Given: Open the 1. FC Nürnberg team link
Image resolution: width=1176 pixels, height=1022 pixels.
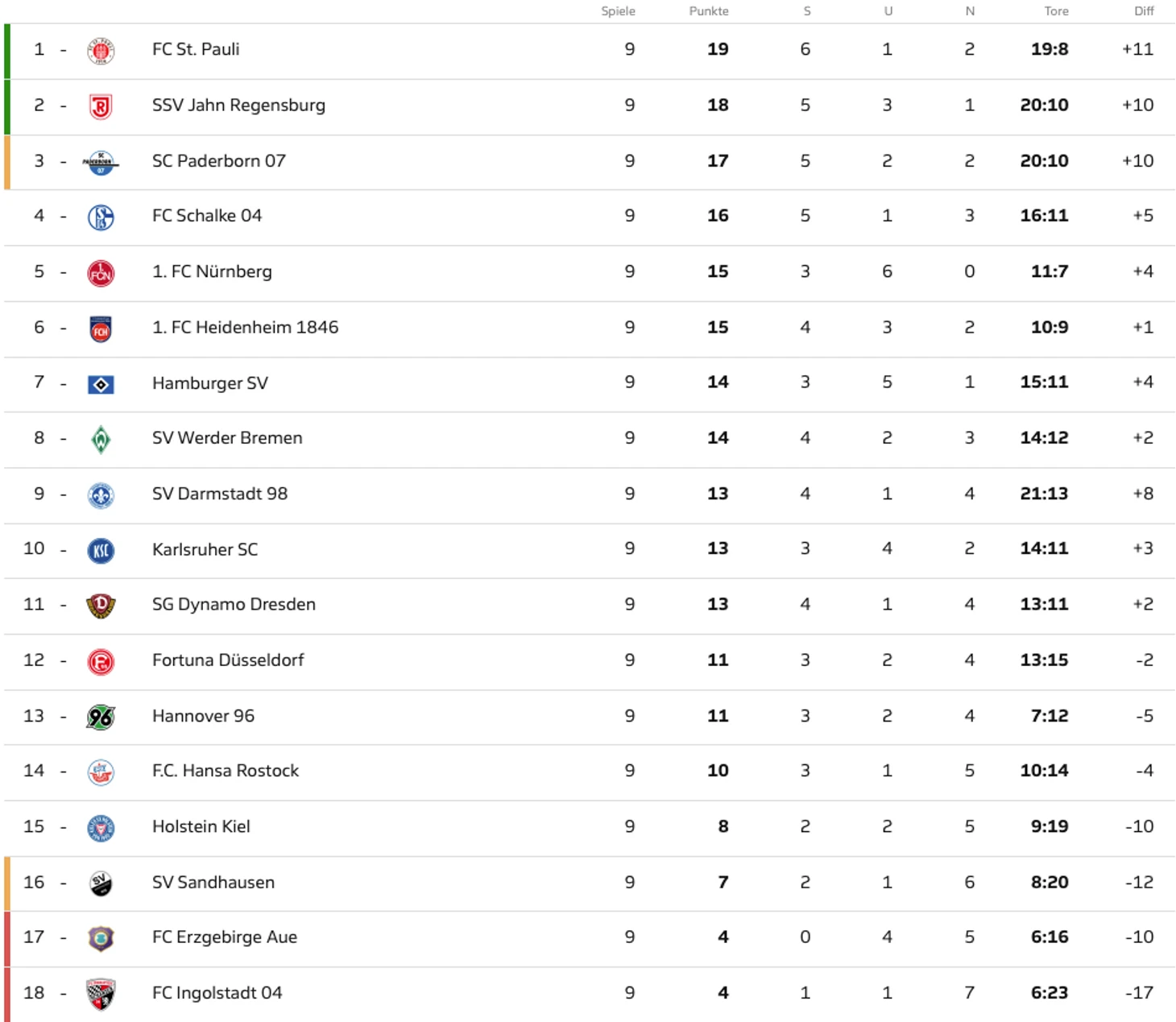Looking at the screenshot, I should (x=212, y=271).
